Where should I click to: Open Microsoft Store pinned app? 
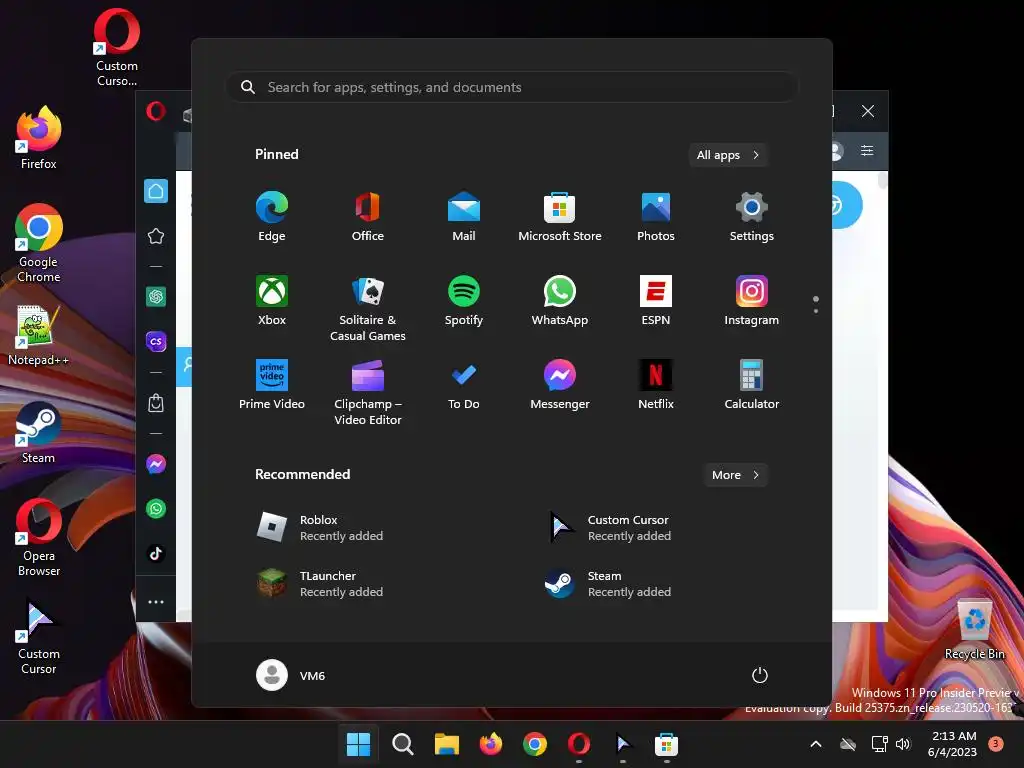560,217
